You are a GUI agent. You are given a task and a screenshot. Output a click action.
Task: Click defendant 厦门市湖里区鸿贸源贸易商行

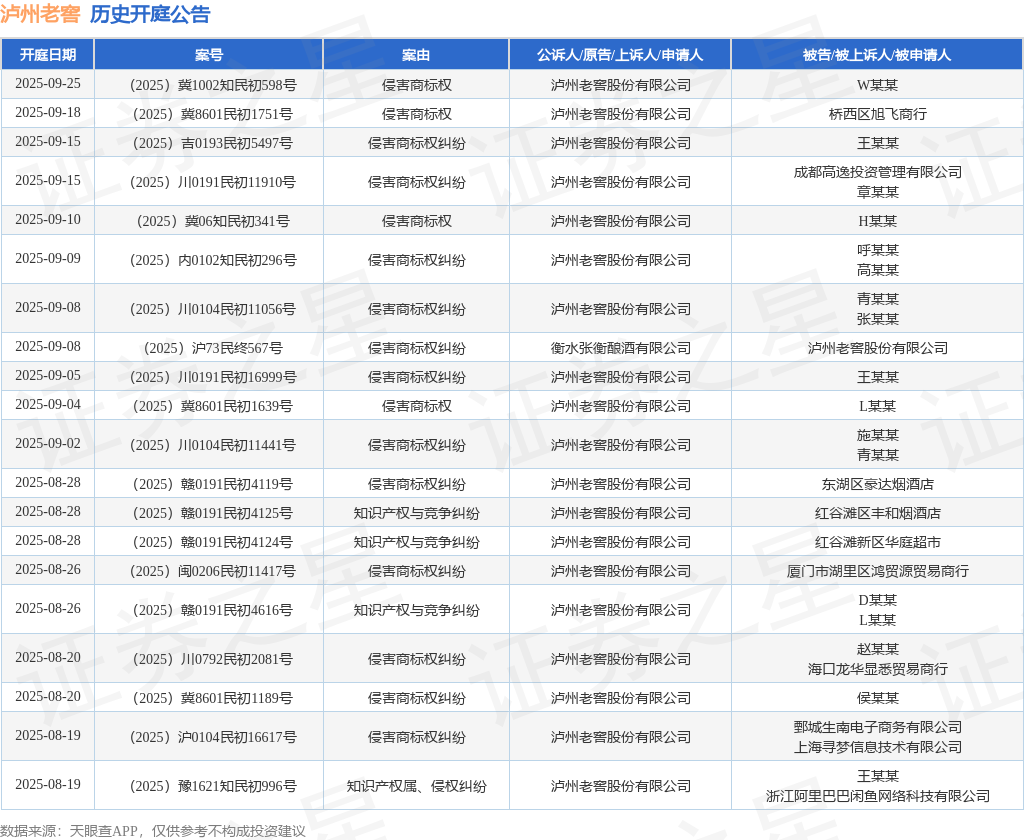(877, 572)
